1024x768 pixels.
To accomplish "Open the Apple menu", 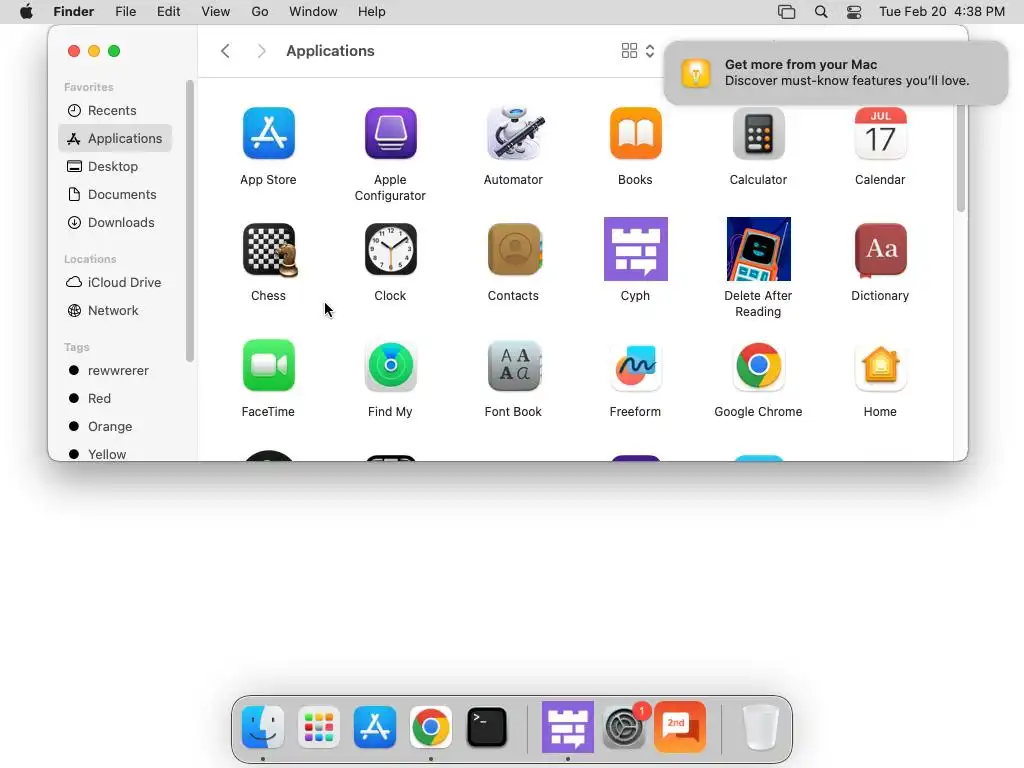I will pyautogui.click(x=26, y=12).
